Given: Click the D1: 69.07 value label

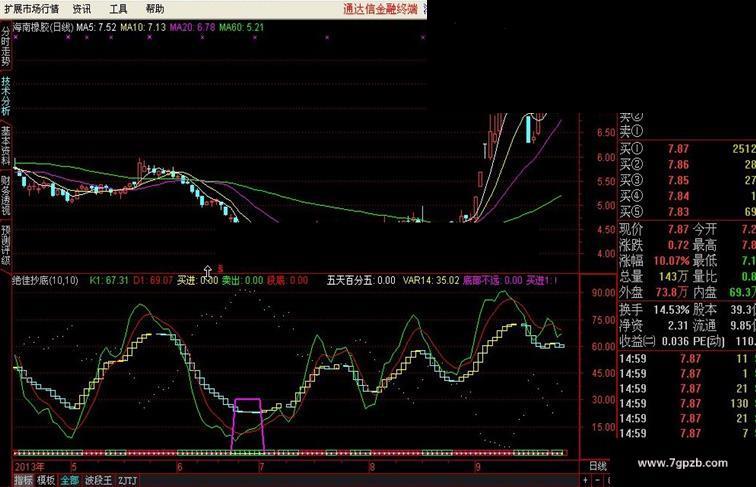Looking at the screenshot, I should [x=152, y=281].
